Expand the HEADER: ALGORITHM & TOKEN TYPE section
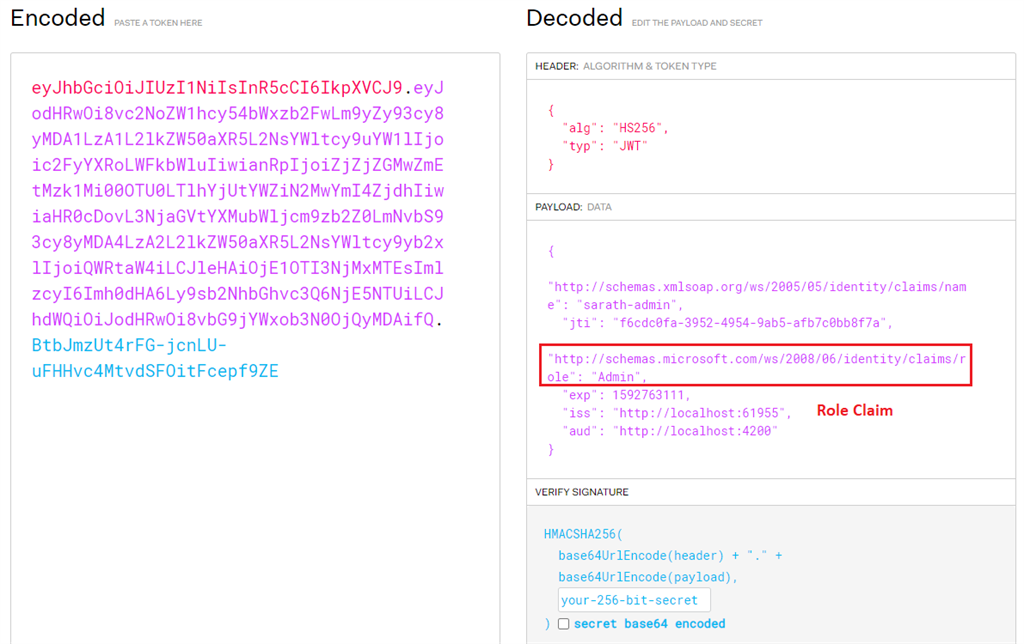This screenshot has width=1024, height=644. click(x=770, y=66)
